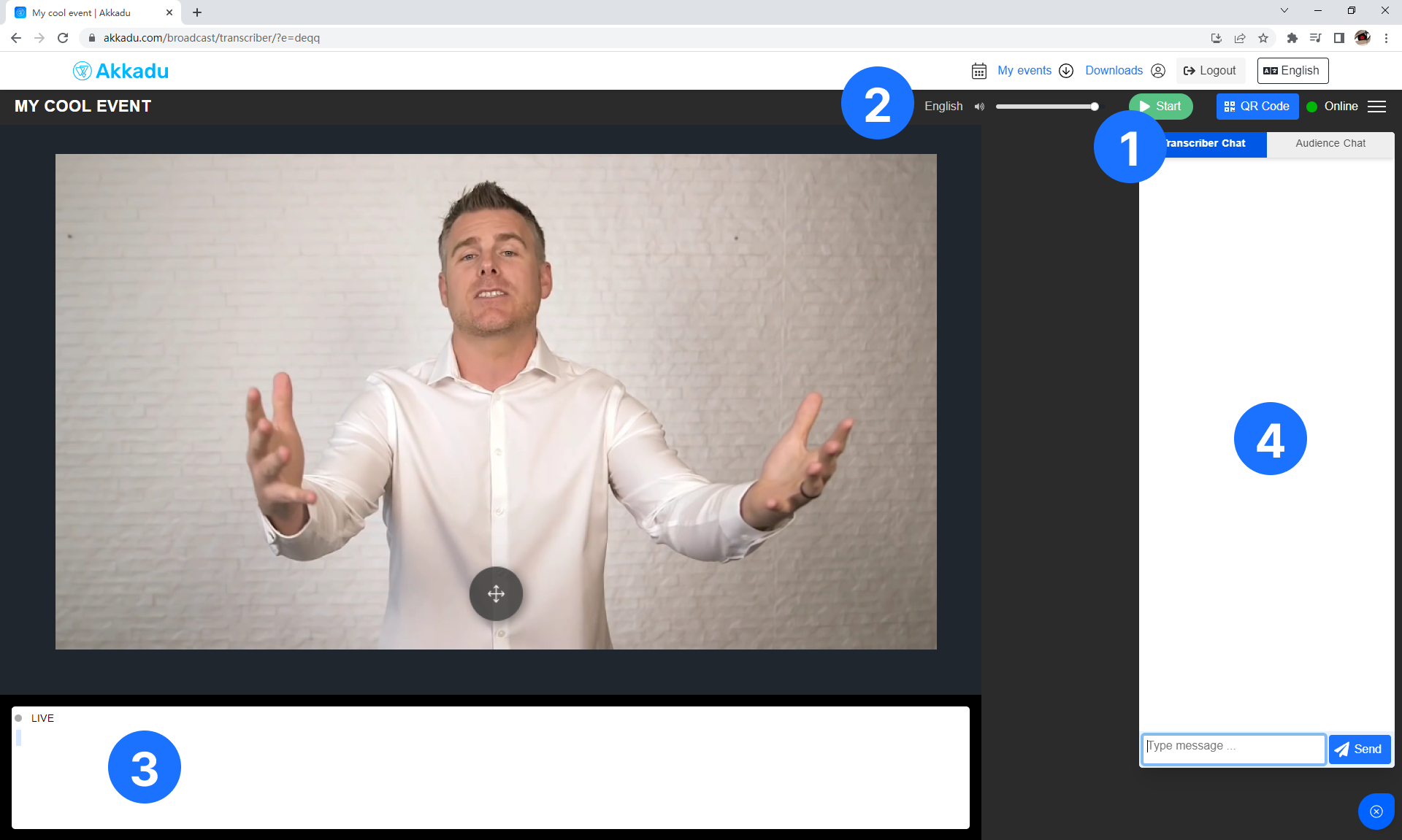The image size is (1402, 840).
Task: Toggle the audio speaker/mute icon
Action: (x=979, y=107)
